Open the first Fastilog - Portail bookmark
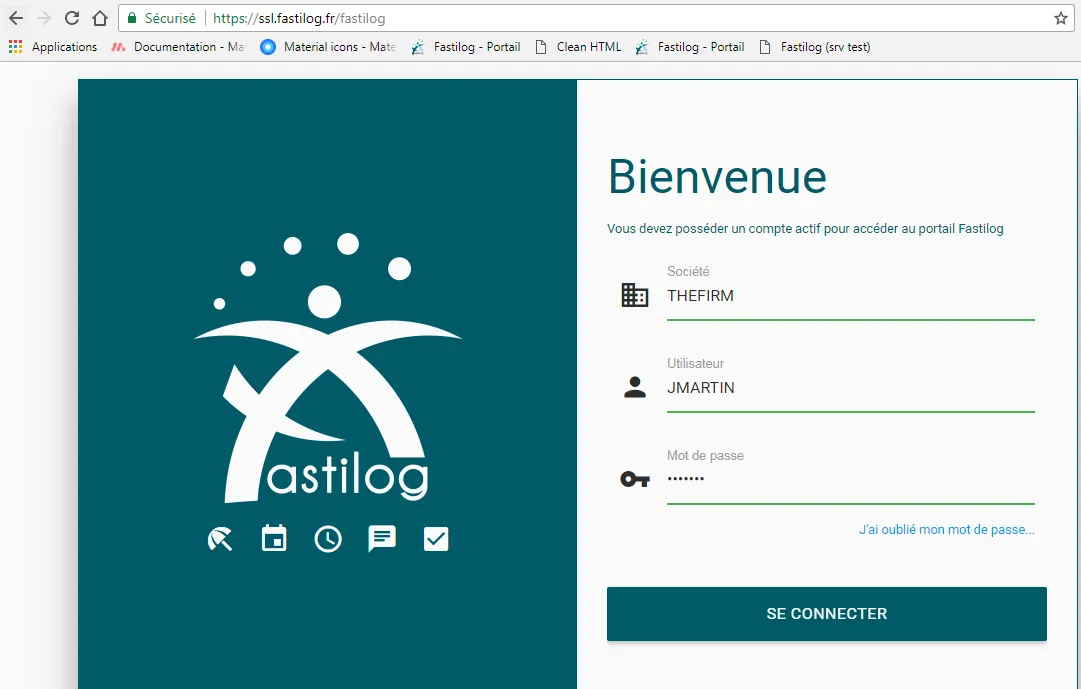This screenshot has height=689, width=1081. 465,47
